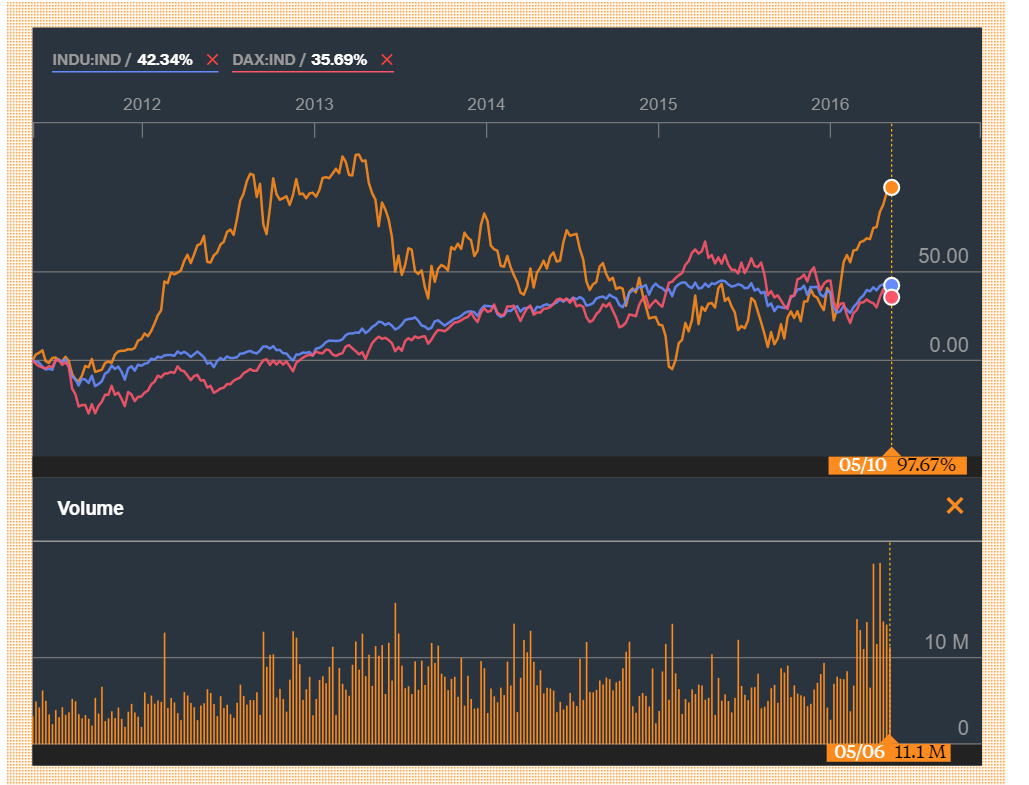Close the Volume panel with orange X
Screen dimensions: 1029x785
tap(954, 506)
